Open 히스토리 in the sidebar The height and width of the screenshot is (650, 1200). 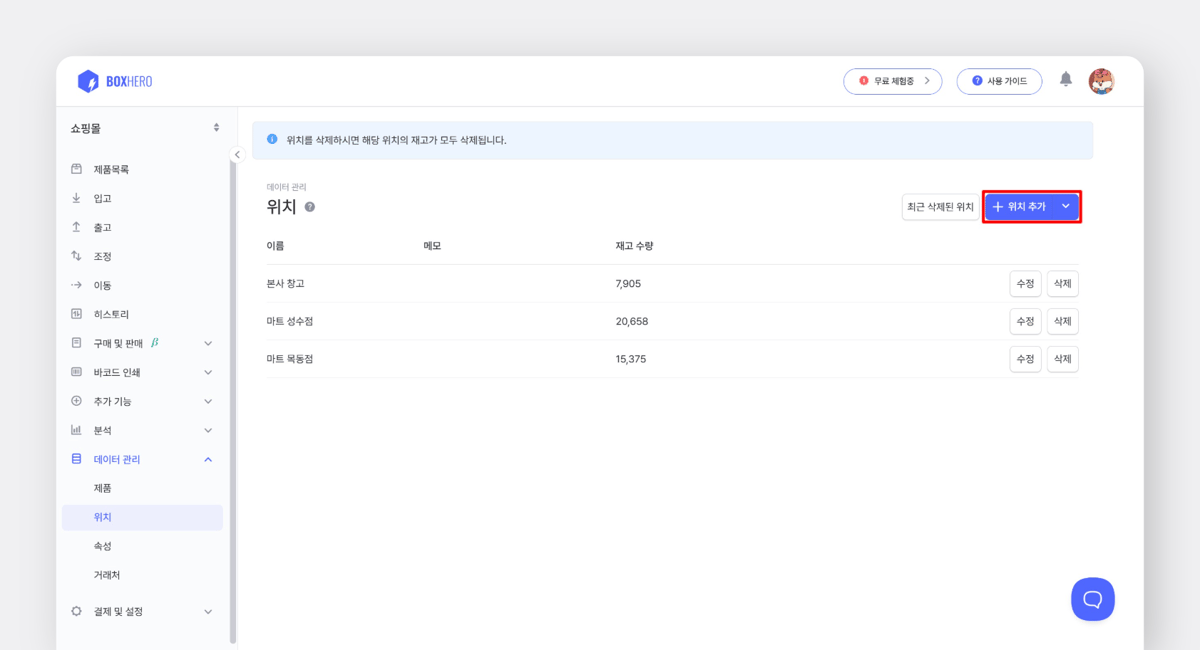click(x=111, y=314)
